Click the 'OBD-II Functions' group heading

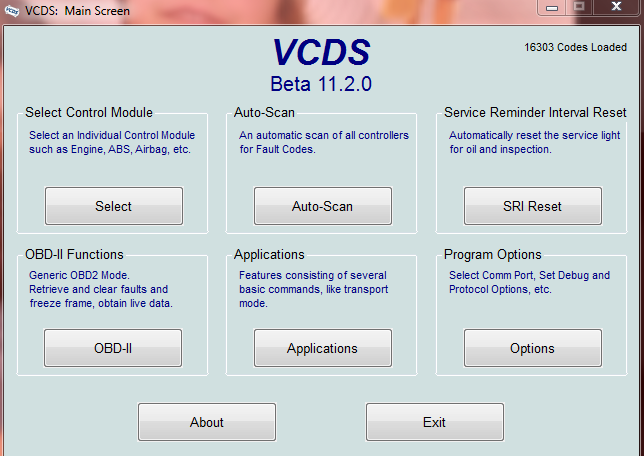[74, 254]
